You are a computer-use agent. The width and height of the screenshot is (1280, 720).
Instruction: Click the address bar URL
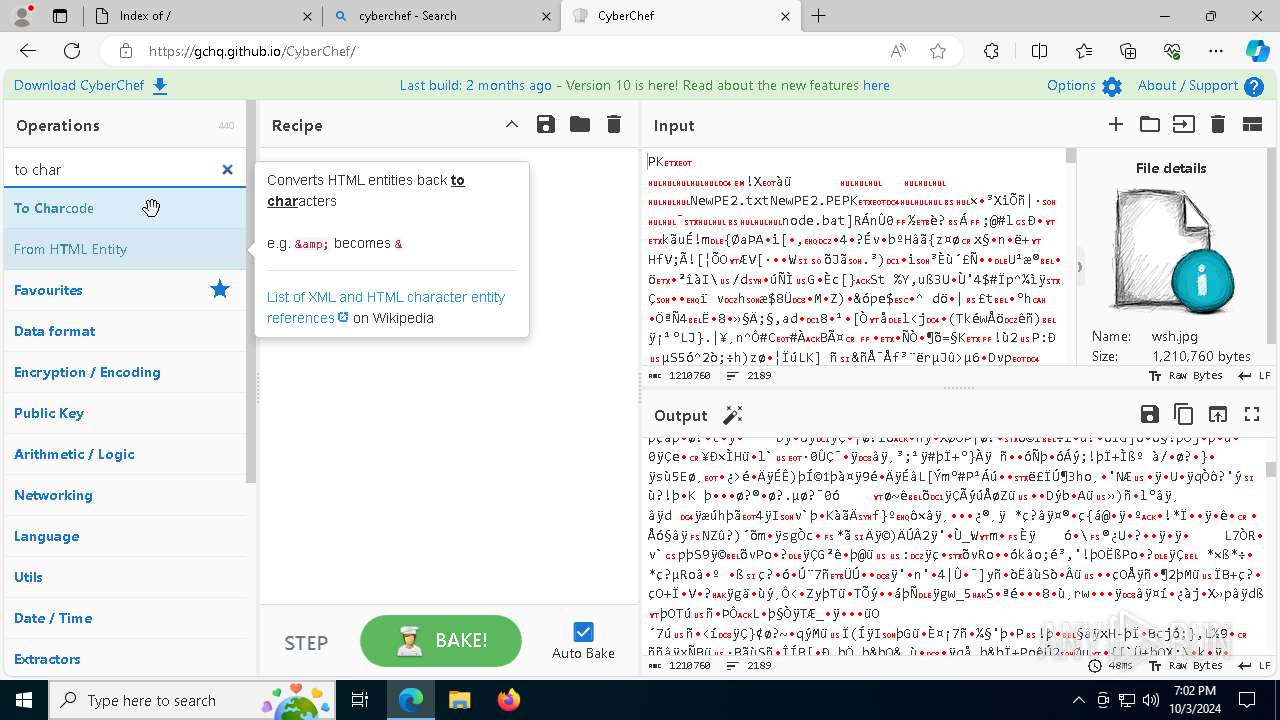252,51
